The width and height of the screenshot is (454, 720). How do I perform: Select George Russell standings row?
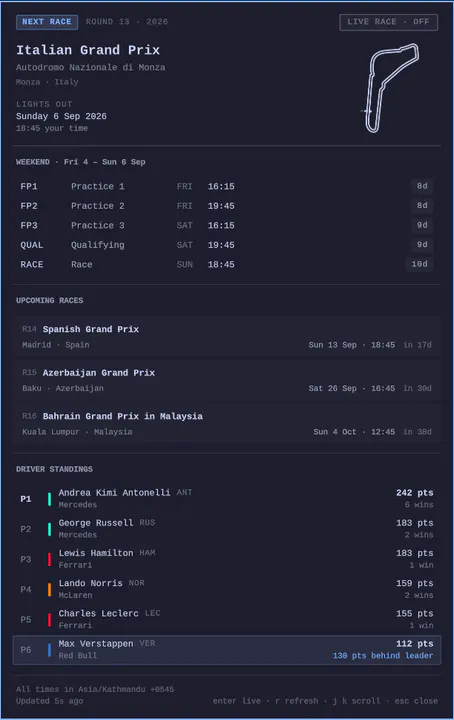point(227,529)
